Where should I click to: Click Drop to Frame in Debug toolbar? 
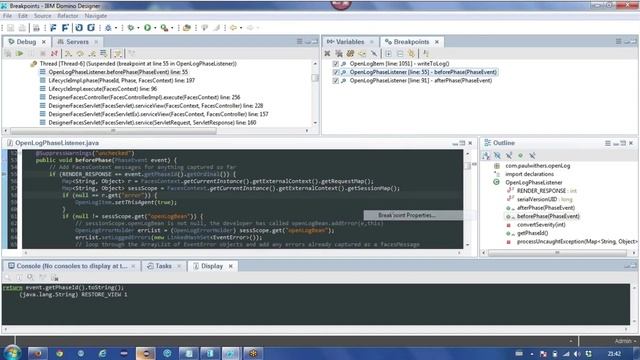104,53
